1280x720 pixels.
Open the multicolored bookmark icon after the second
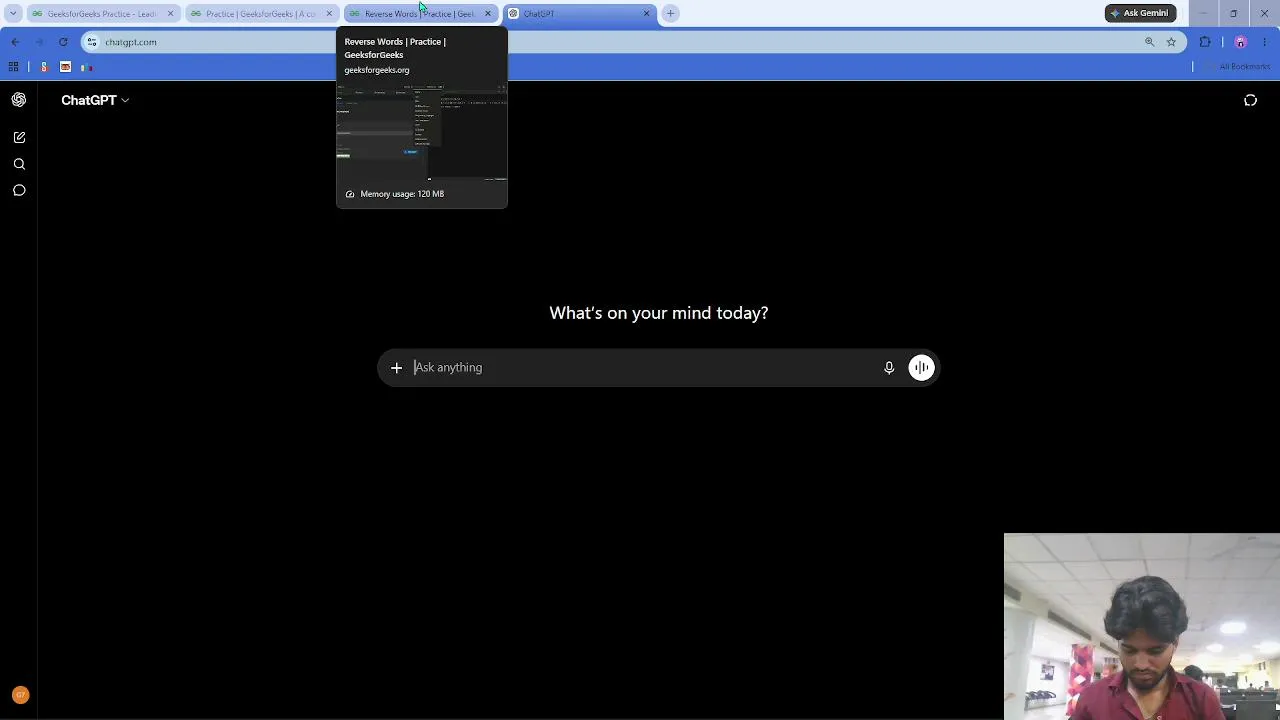87,67
